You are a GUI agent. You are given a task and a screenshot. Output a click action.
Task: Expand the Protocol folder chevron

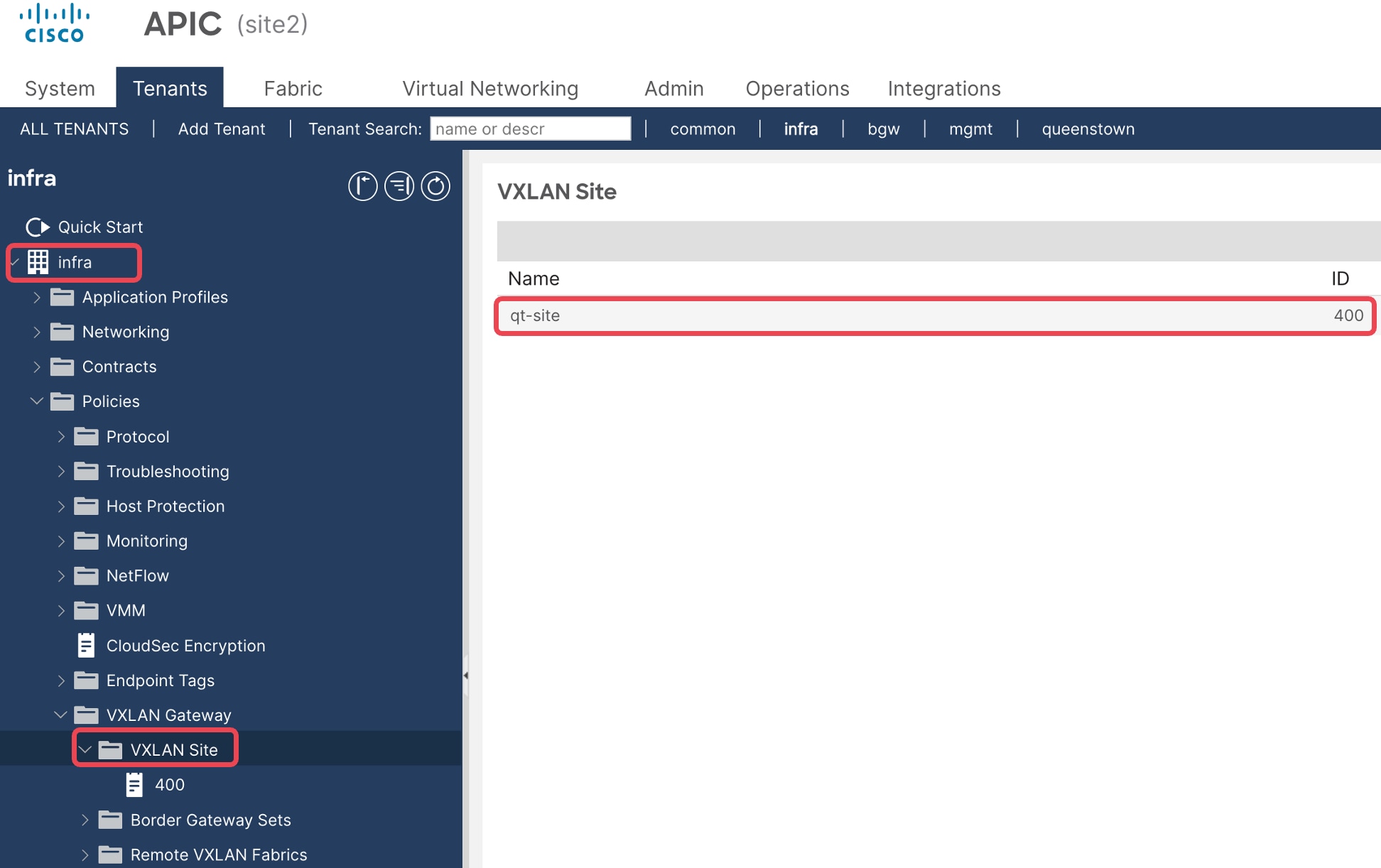tap(61, 436)
